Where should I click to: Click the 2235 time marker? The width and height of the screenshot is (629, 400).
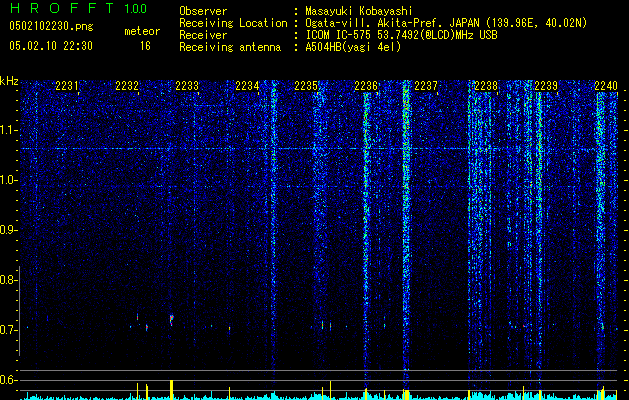coord(306,86)
